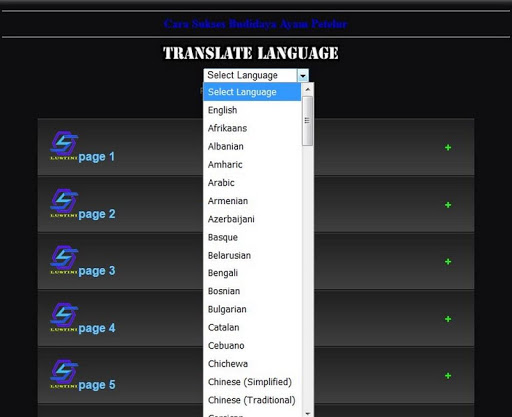The height and width of the screenshot is (417, 512).
Task: Expand page 4 with its green plus
Action: (448, 319)
